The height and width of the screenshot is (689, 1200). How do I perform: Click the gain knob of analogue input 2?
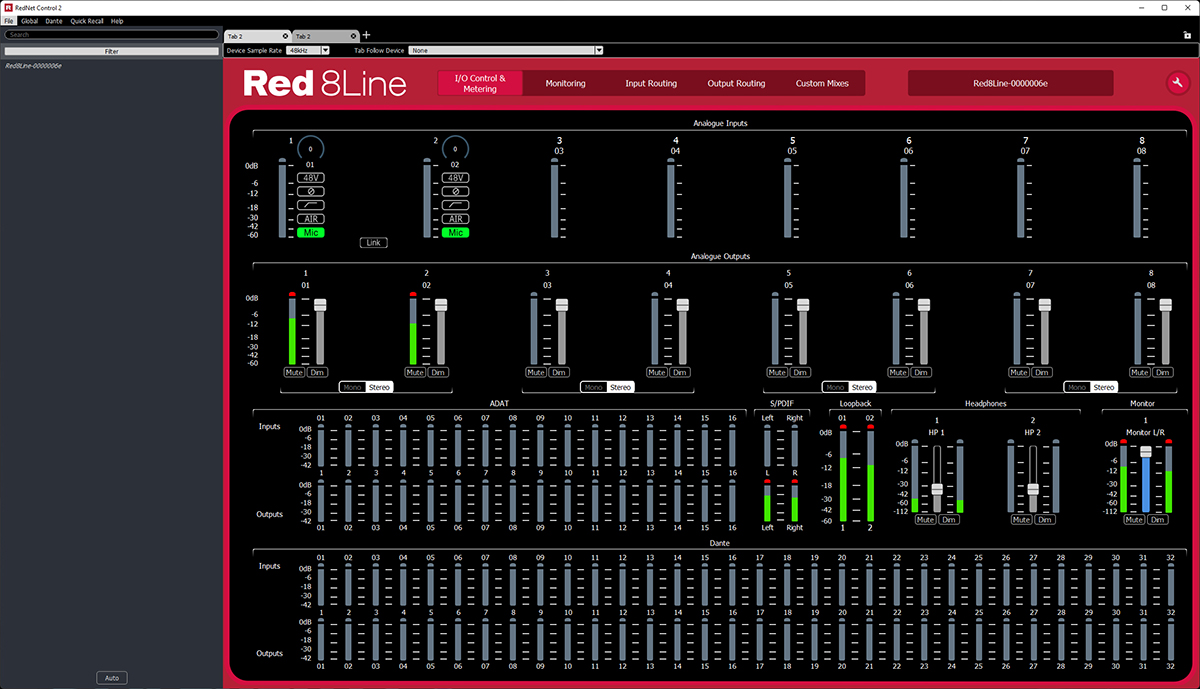click(x=455, y=147)
